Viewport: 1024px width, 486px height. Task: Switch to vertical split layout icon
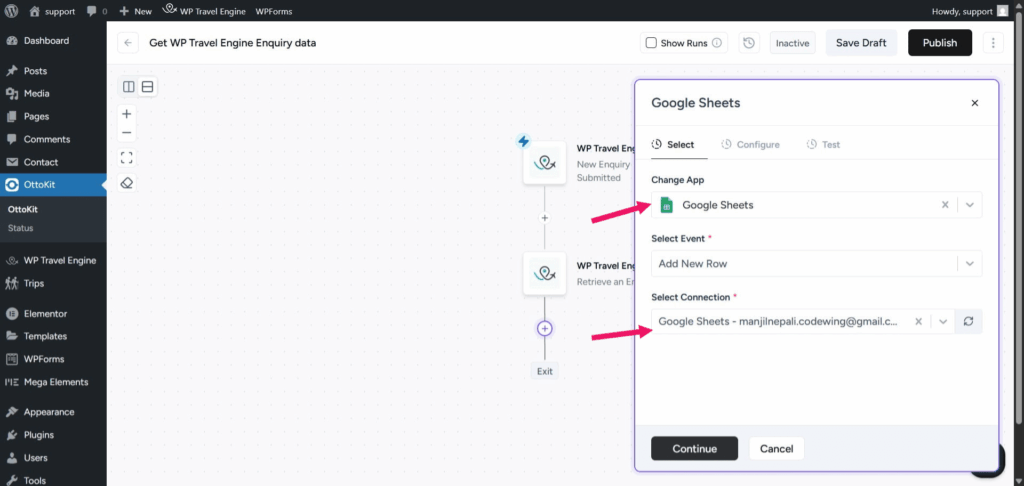click(129, 86)
